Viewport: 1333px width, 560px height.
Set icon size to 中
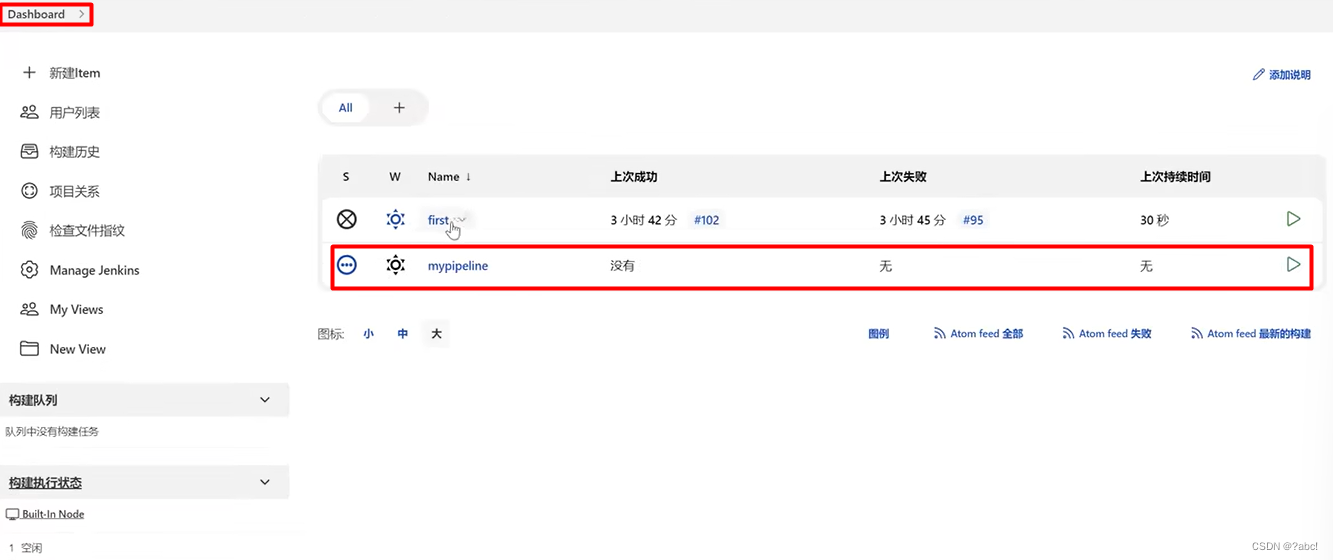pyautogui.click(x=403, y=334)
